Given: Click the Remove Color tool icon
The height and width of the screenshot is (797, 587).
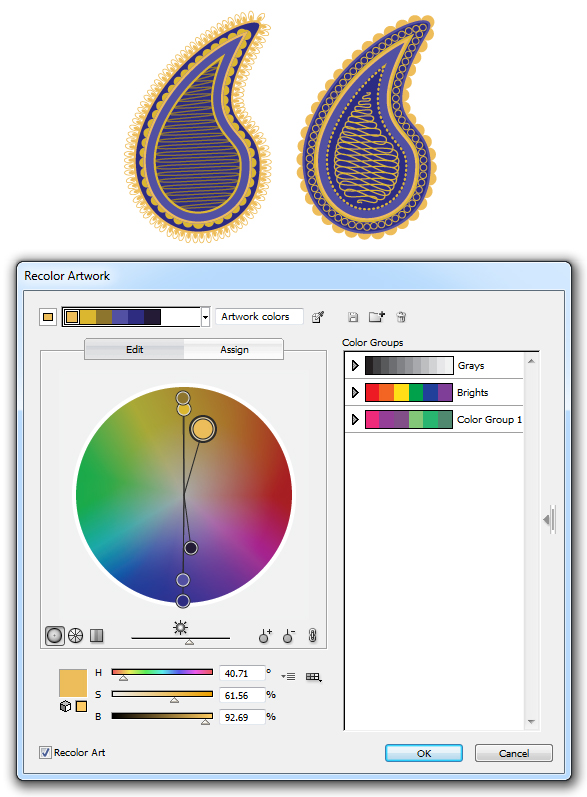Looking at the screenshot, I should coord(289,635).
